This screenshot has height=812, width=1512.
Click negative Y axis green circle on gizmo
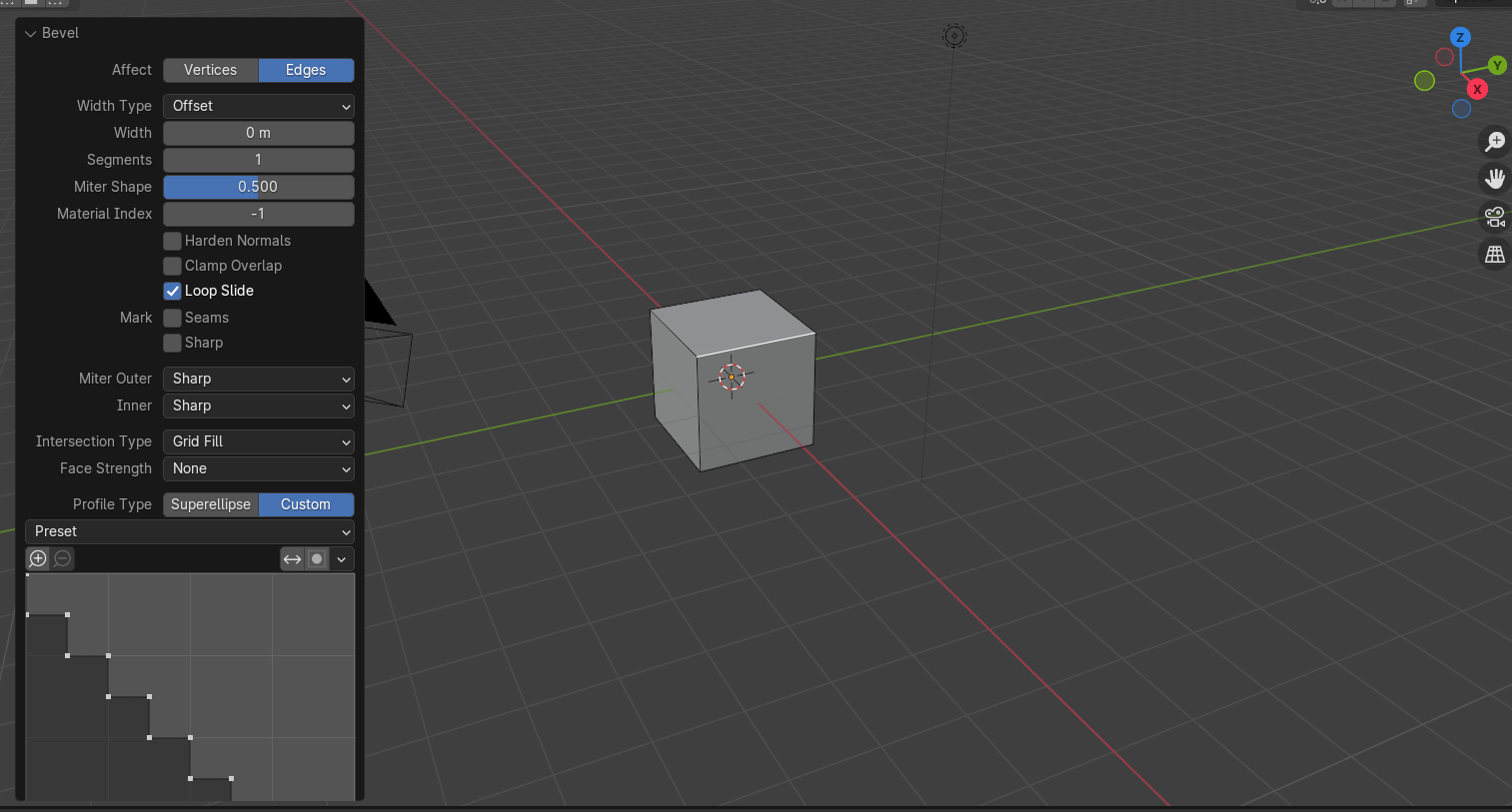[x=1425, y=81]
